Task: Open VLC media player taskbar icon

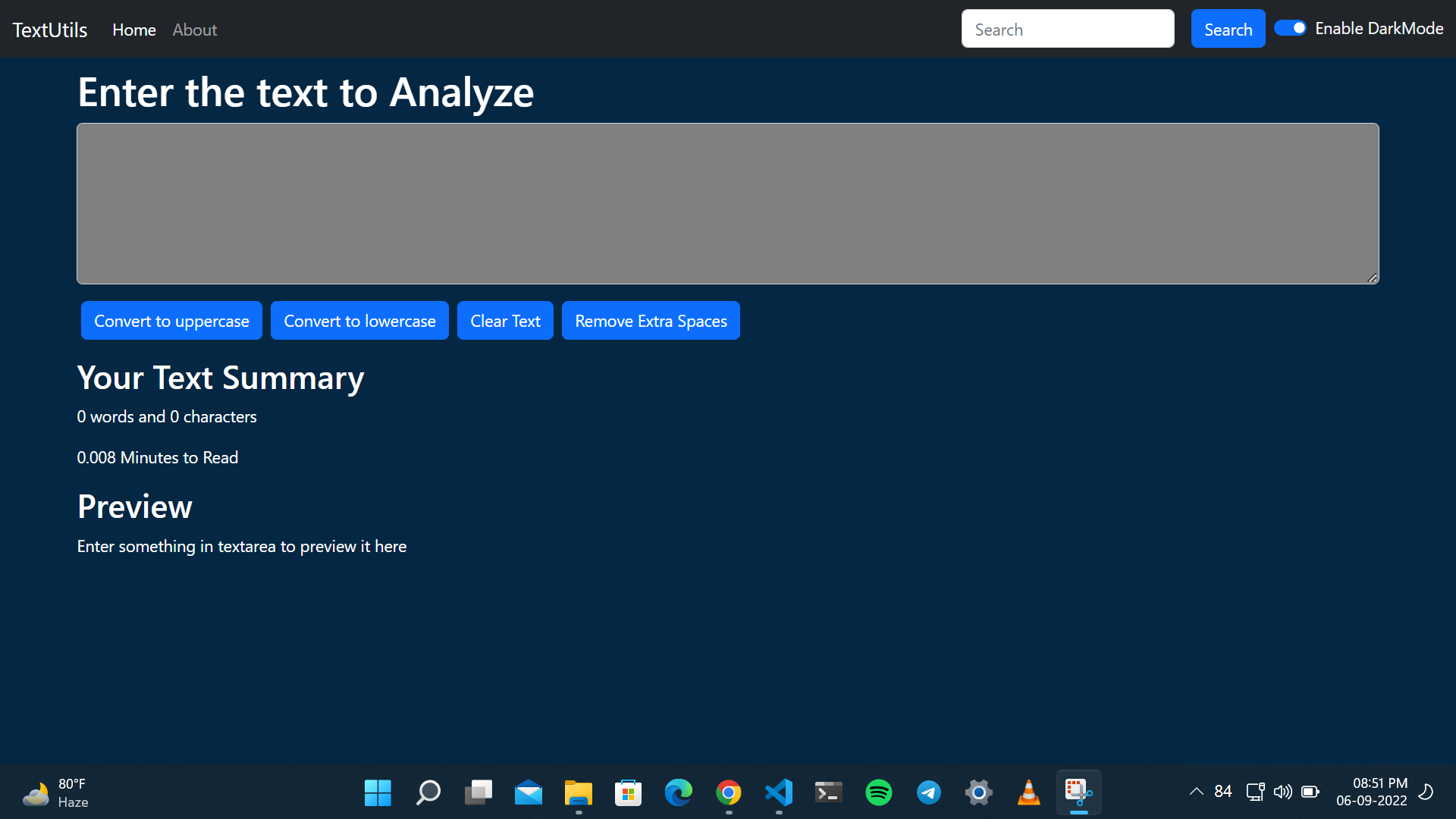Action: point(1028,792)
